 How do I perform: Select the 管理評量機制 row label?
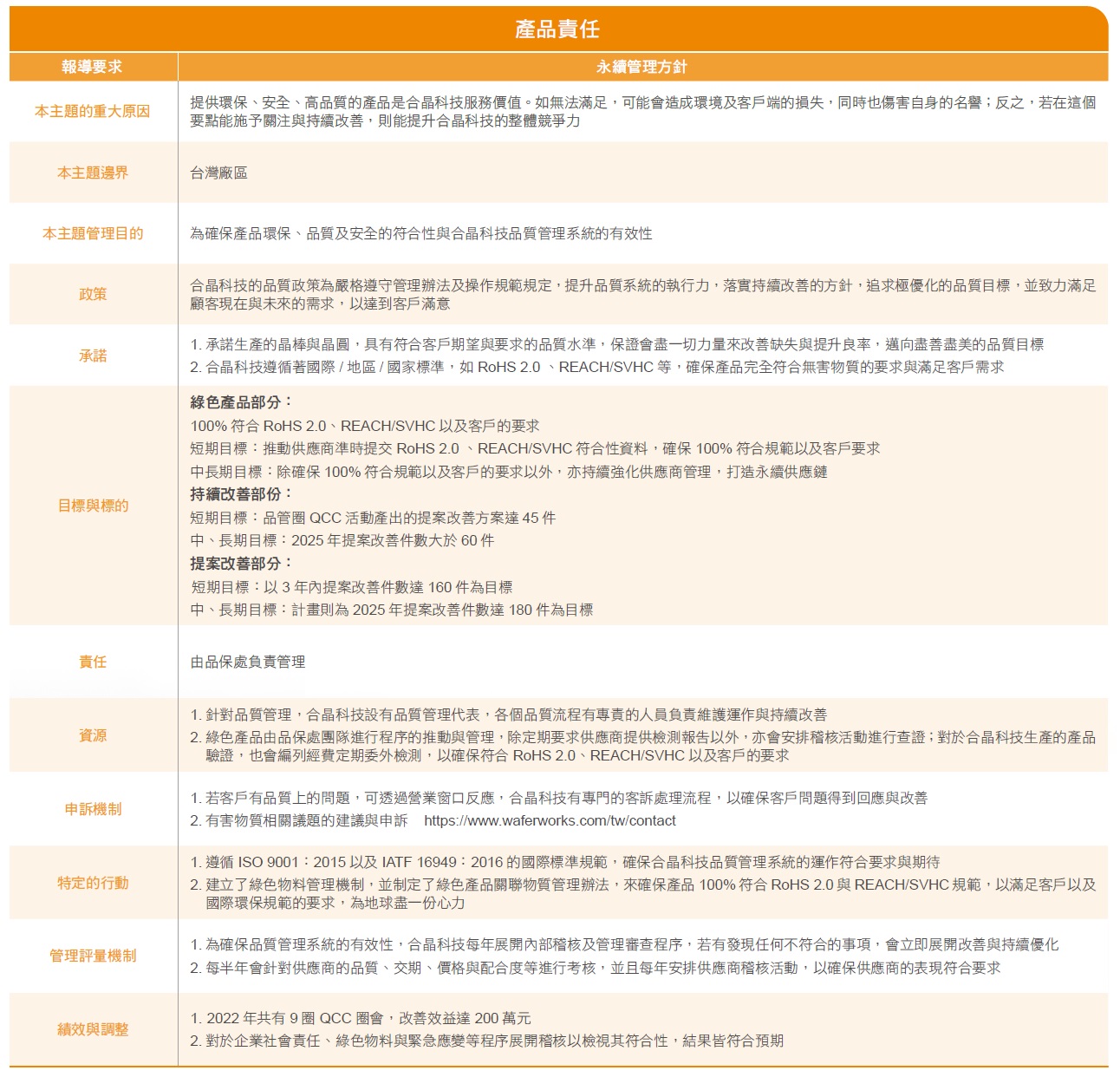pos(93,956)
